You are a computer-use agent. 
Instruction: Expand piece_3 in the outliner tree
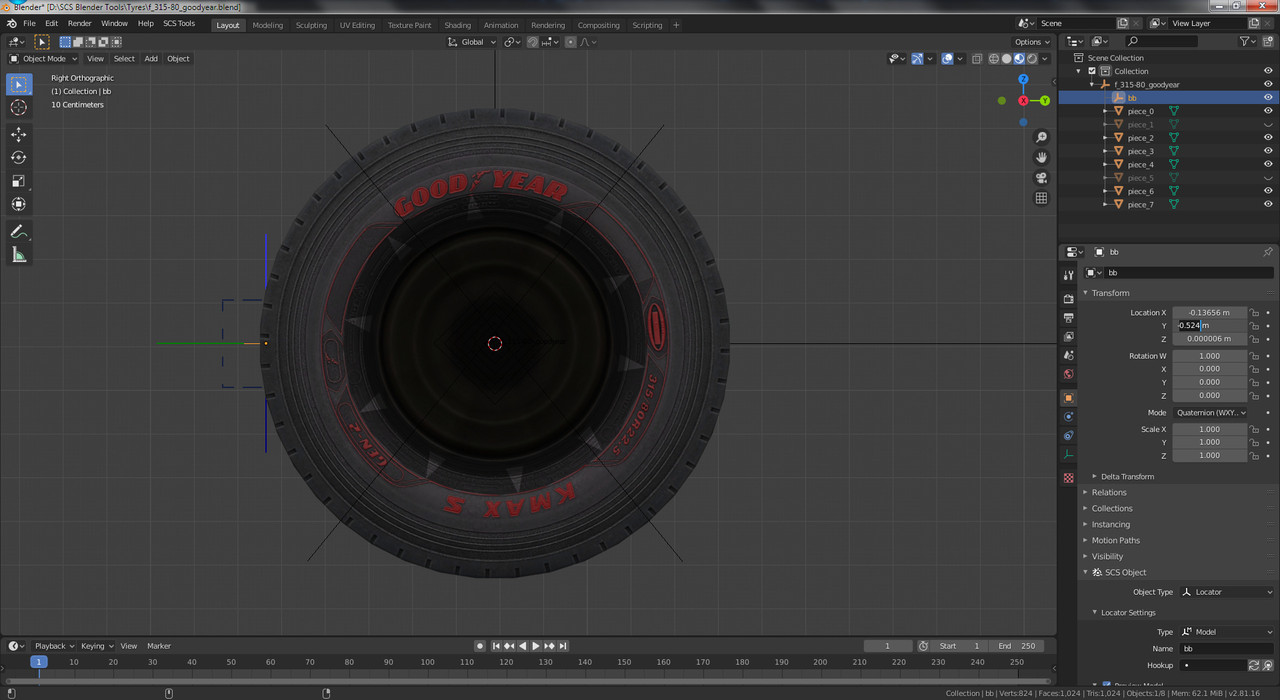(1105, 151)
